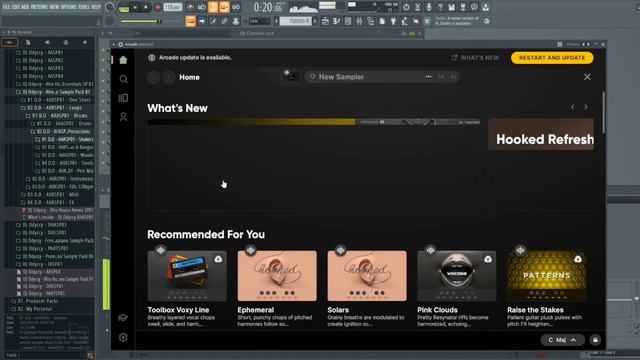Open the Hooked Refresh card

click(541, 164)
